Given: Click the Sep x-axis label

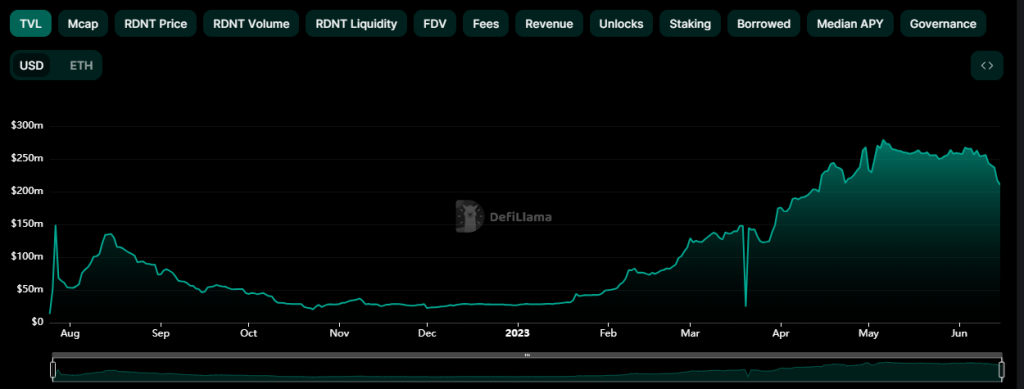Looking at the screenshot, I should tap(161, 334).
